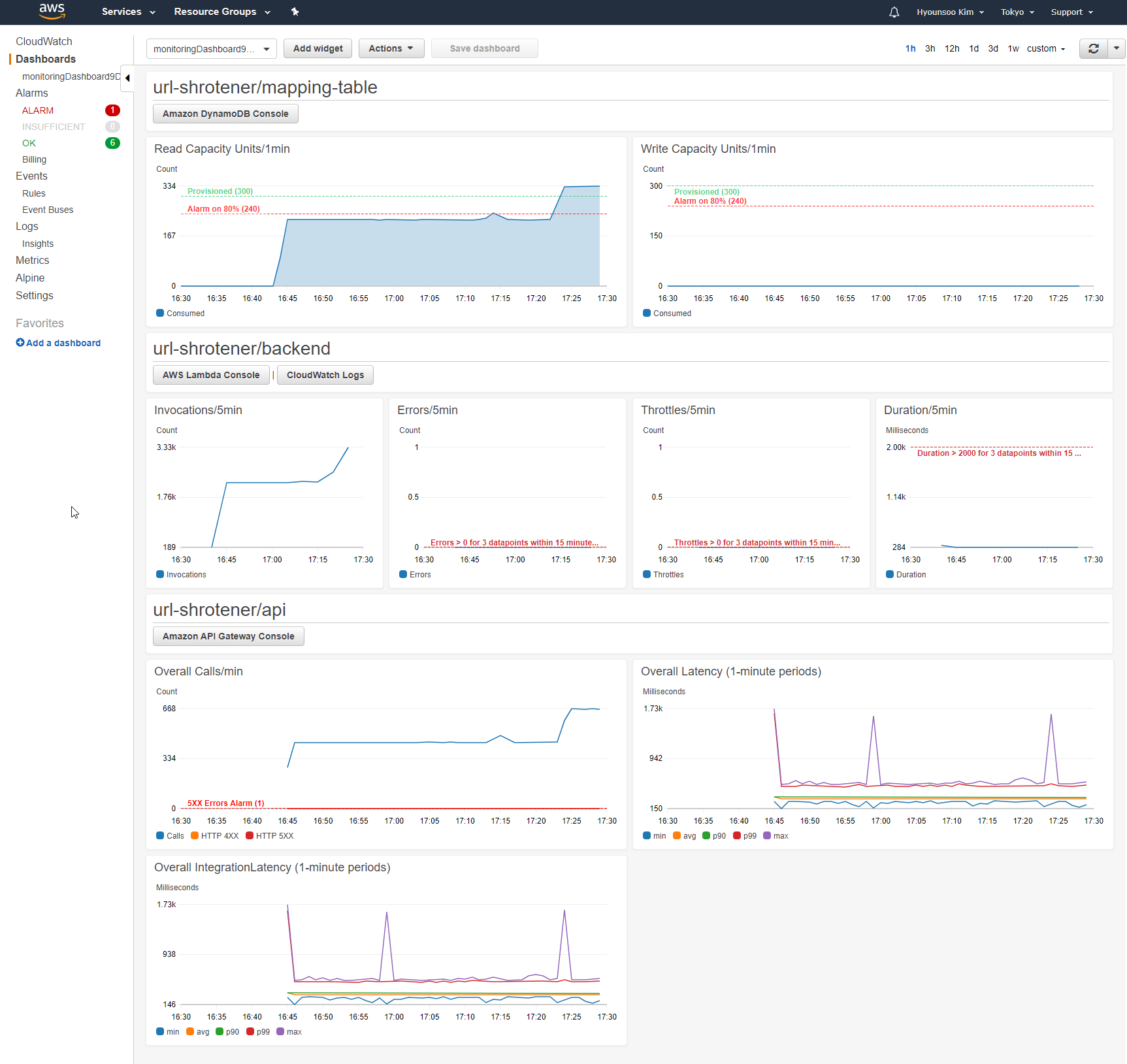
Task: Open Event Buses in the sidebar
Action: tap(48, 210)
